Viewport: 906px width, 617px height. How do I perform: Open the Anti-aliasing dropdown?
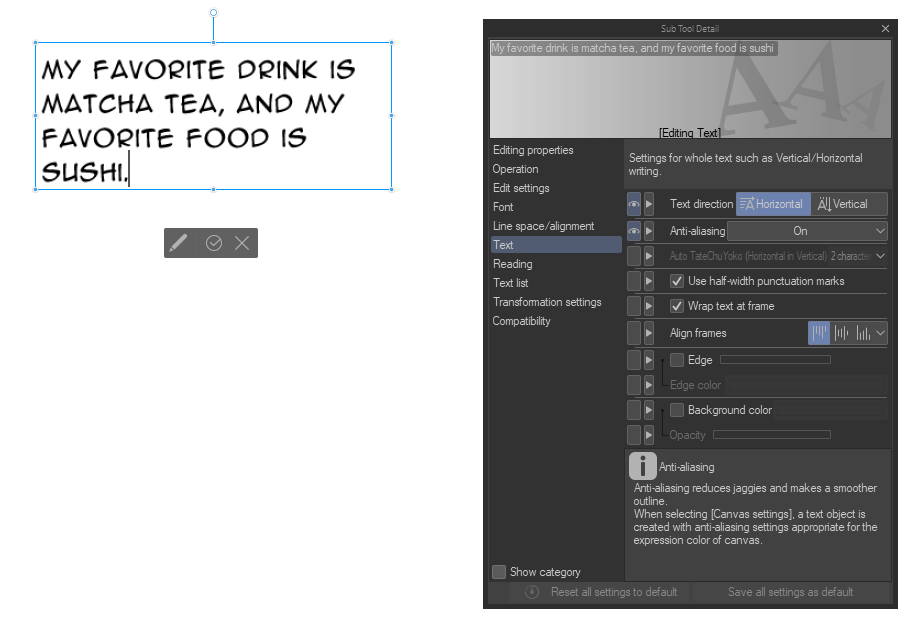pos(807,231)
